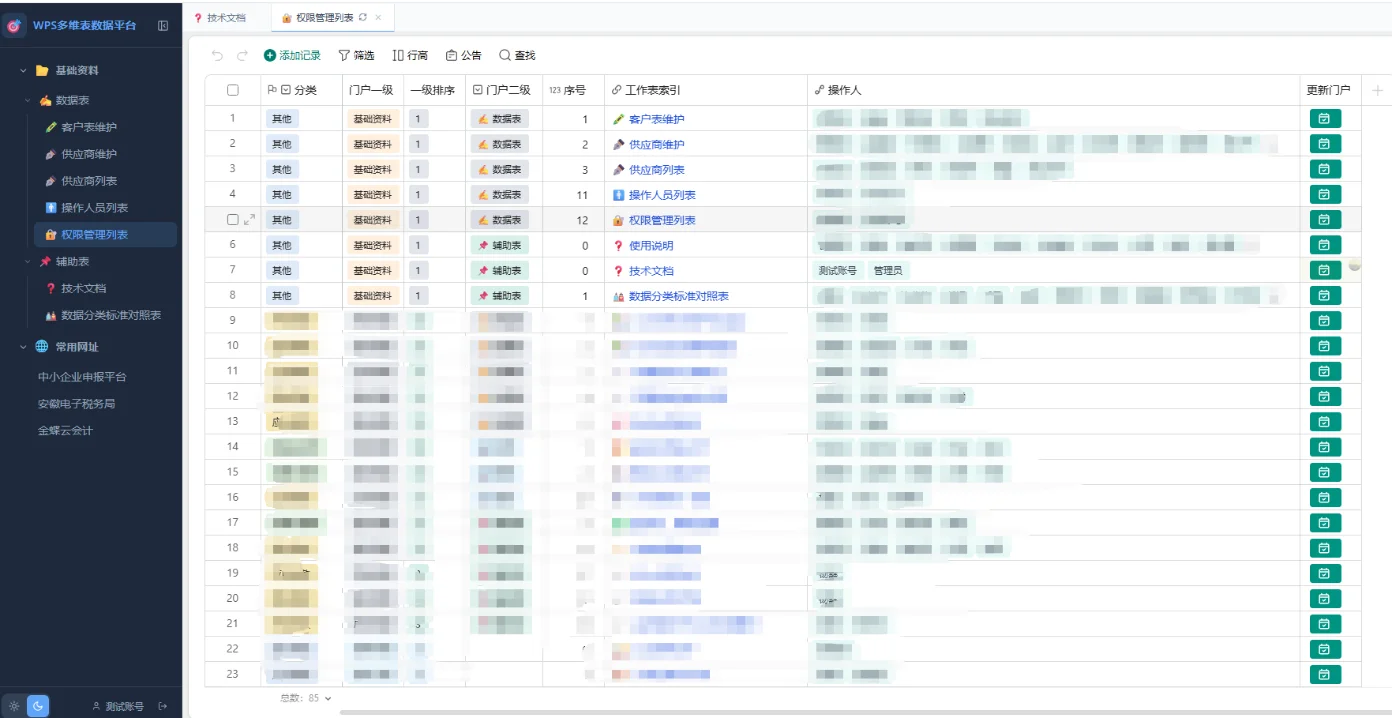Click the 更新门户 button in row 1
Image resolution: width=1392 pixels, height=718 pixels.
[1325, 119]
